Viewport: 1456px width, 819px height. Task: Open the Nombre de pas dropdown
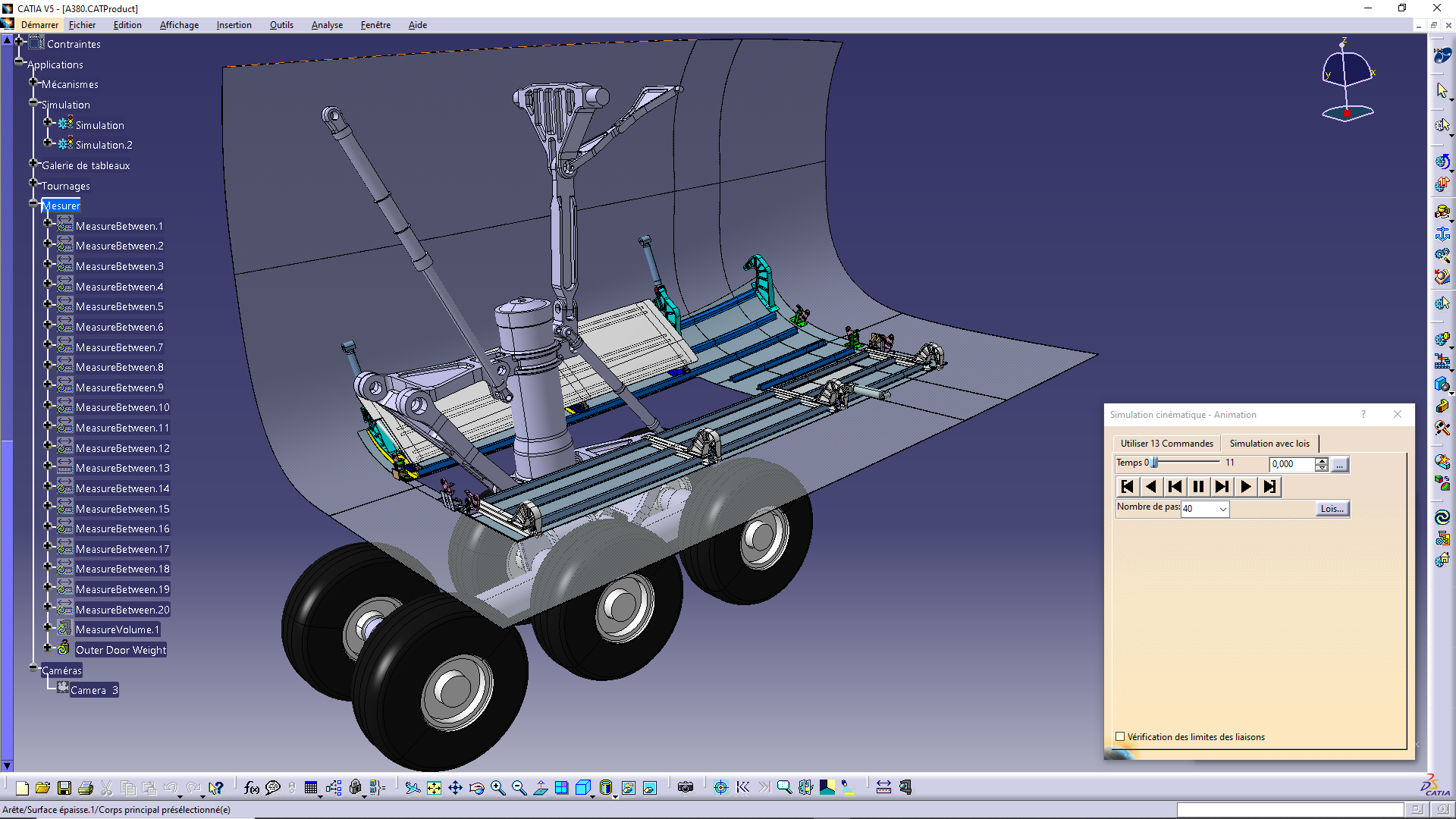tap(1222, 509)
